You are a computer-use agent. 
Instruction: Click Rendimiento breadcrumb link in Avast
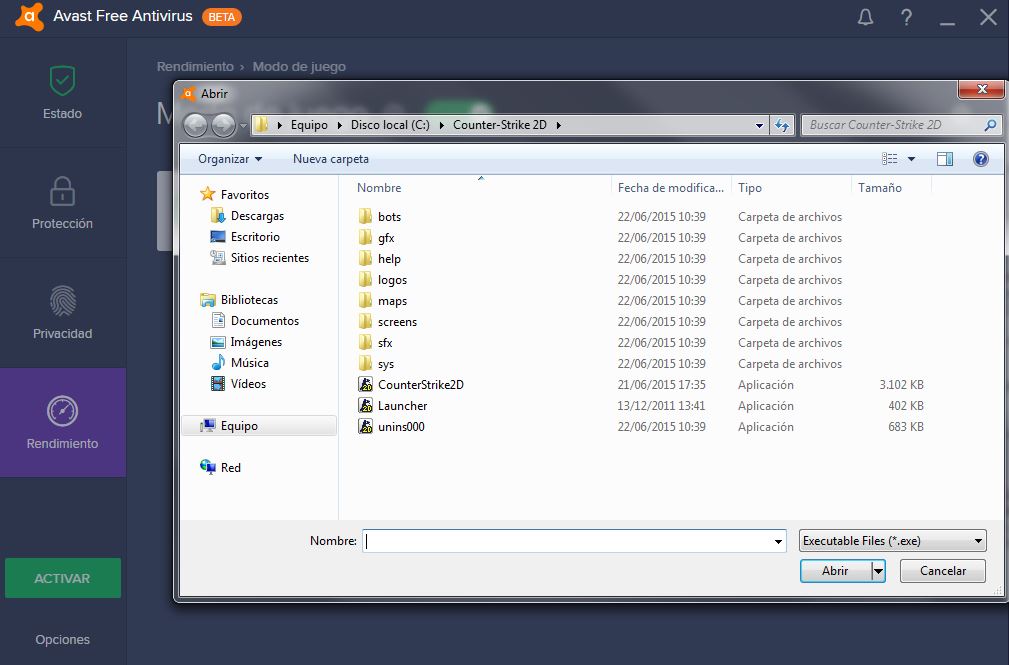(x=195, y=66)
